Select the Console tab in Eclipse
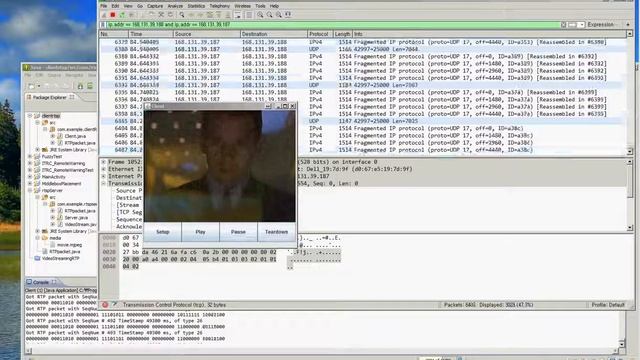640x360 pixels. [41, 282]
